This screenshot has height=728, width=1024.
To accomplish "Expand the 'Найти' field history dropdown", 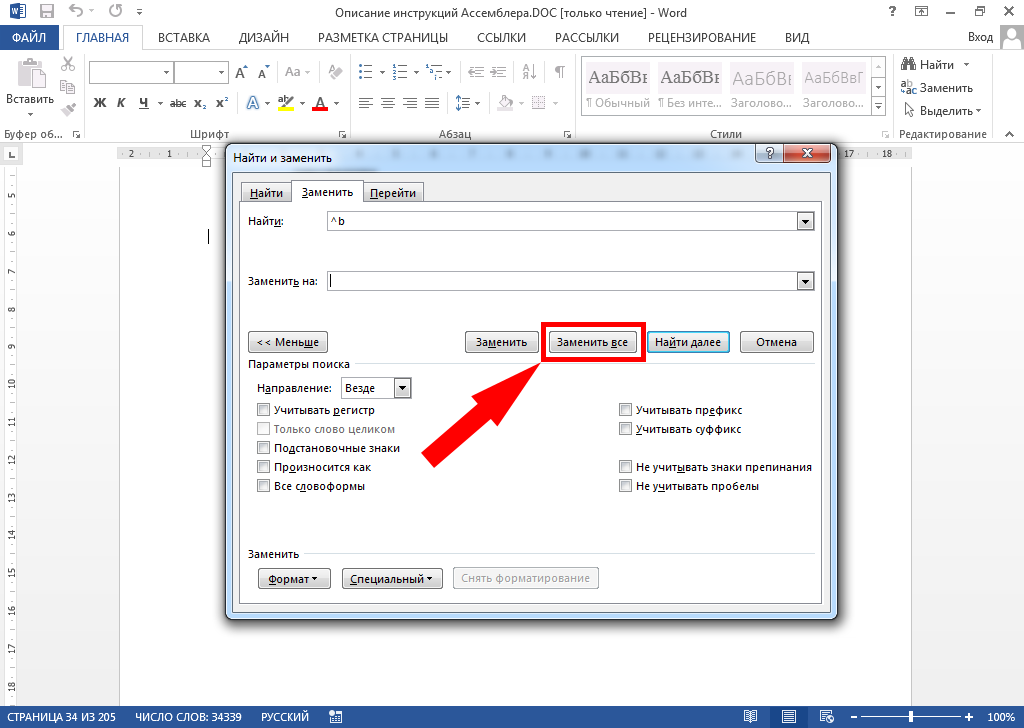I will tap(805, 222).
